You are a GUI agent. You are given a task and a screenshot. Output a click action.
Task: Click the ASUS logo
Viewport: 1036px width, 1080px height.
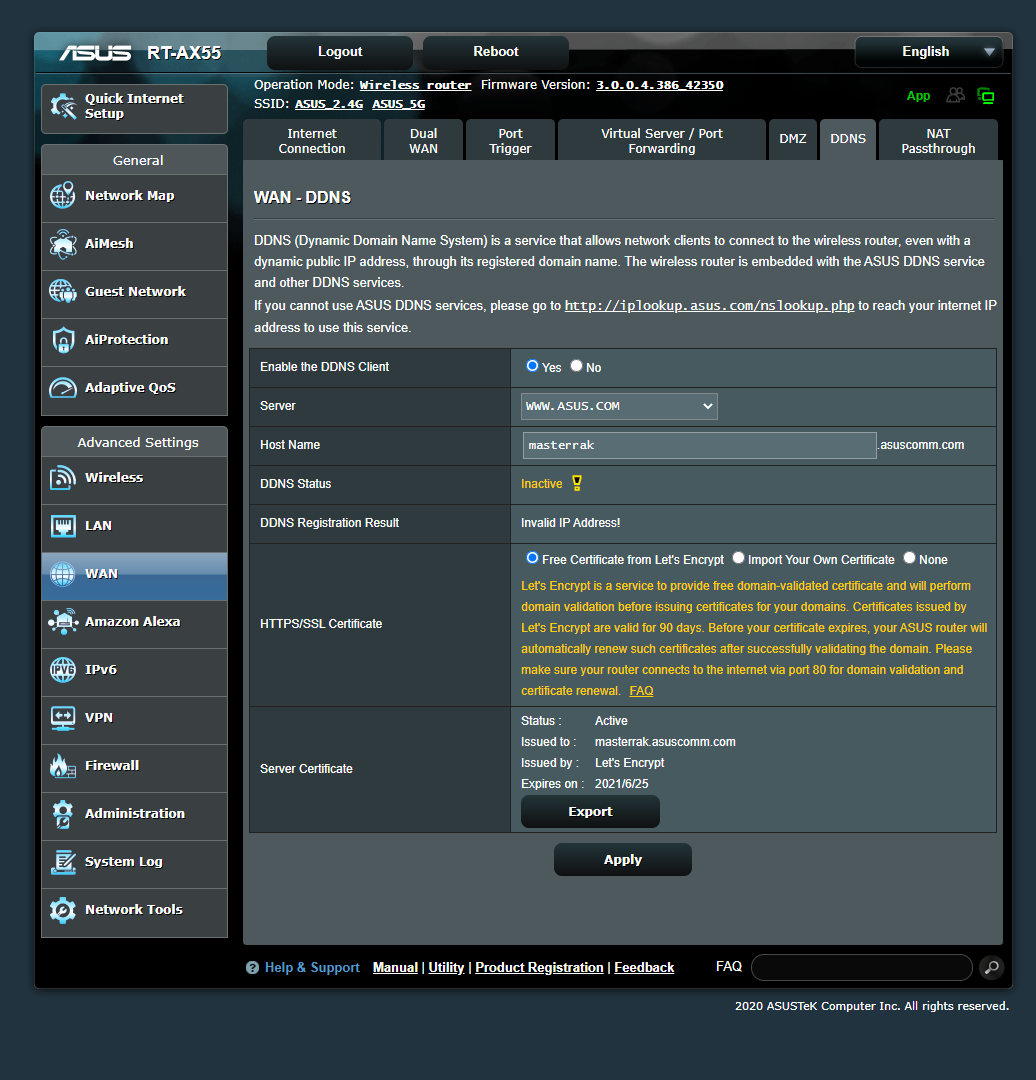pyautogui.click(x=95, y=52)
